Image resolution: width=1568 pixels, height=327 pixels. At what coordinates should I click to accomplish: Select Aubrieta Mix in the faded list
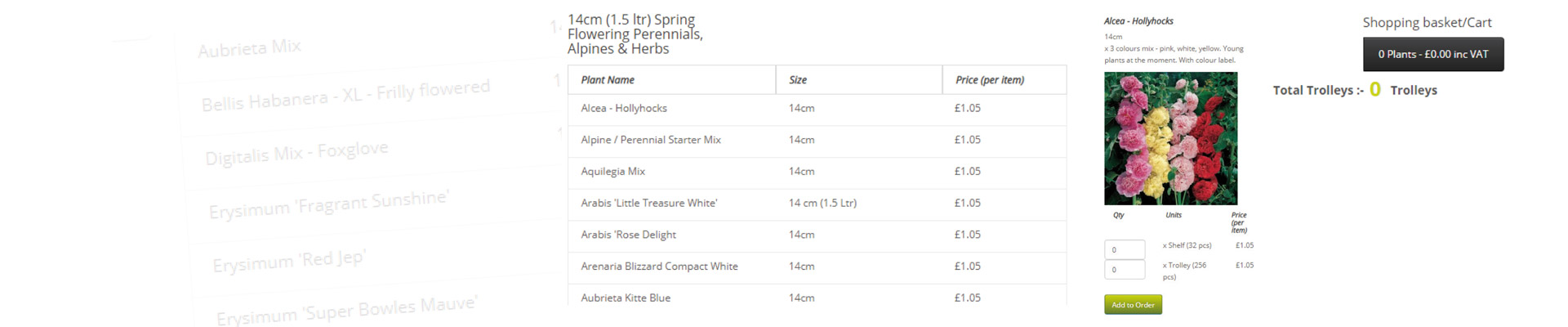[249, 48]
